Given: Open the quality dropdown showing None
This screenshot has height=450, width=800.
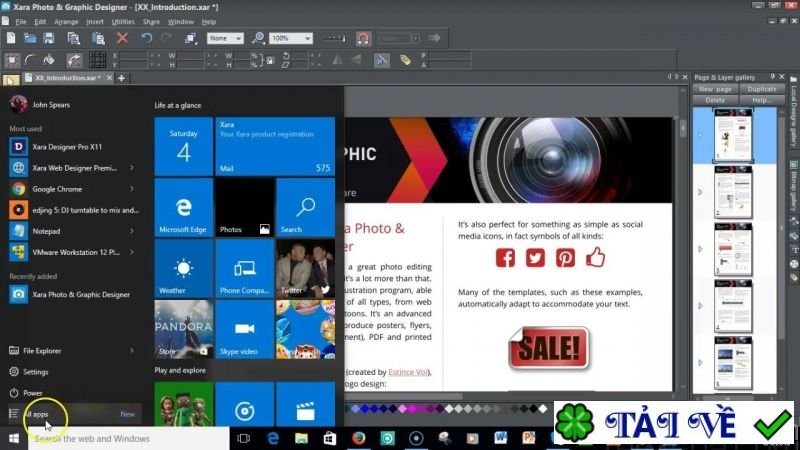Looking at the screenshot, I should 224,38.
